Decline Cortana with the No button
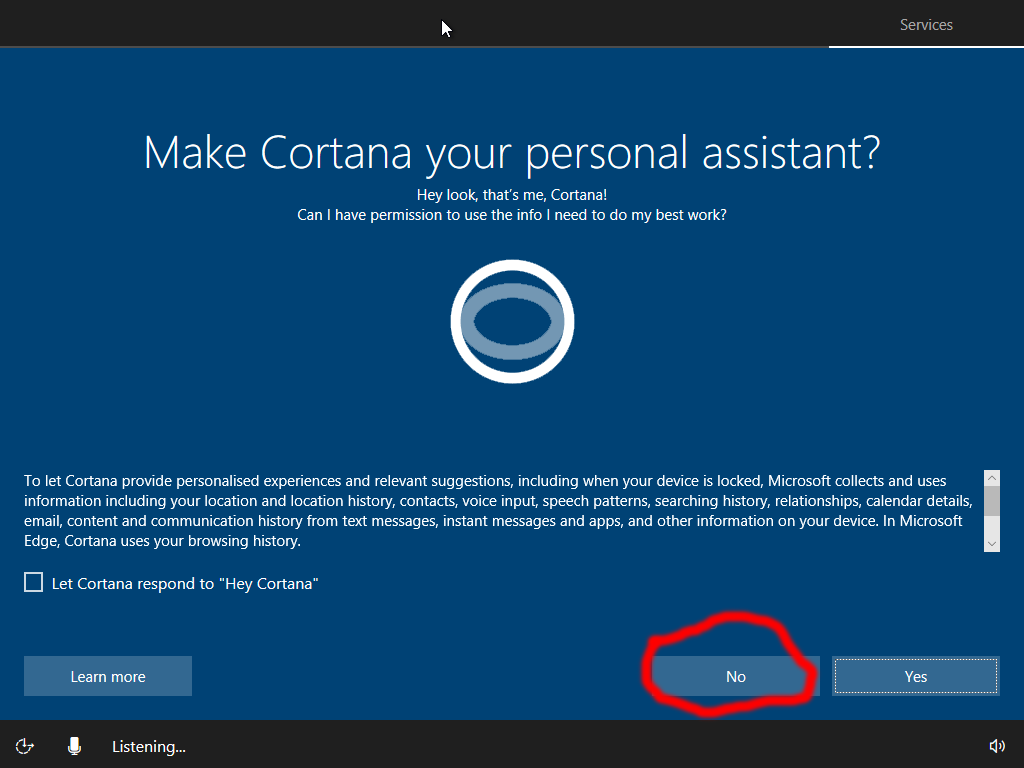The width and height of the screenshot is (1024, 768). (735, 676)
